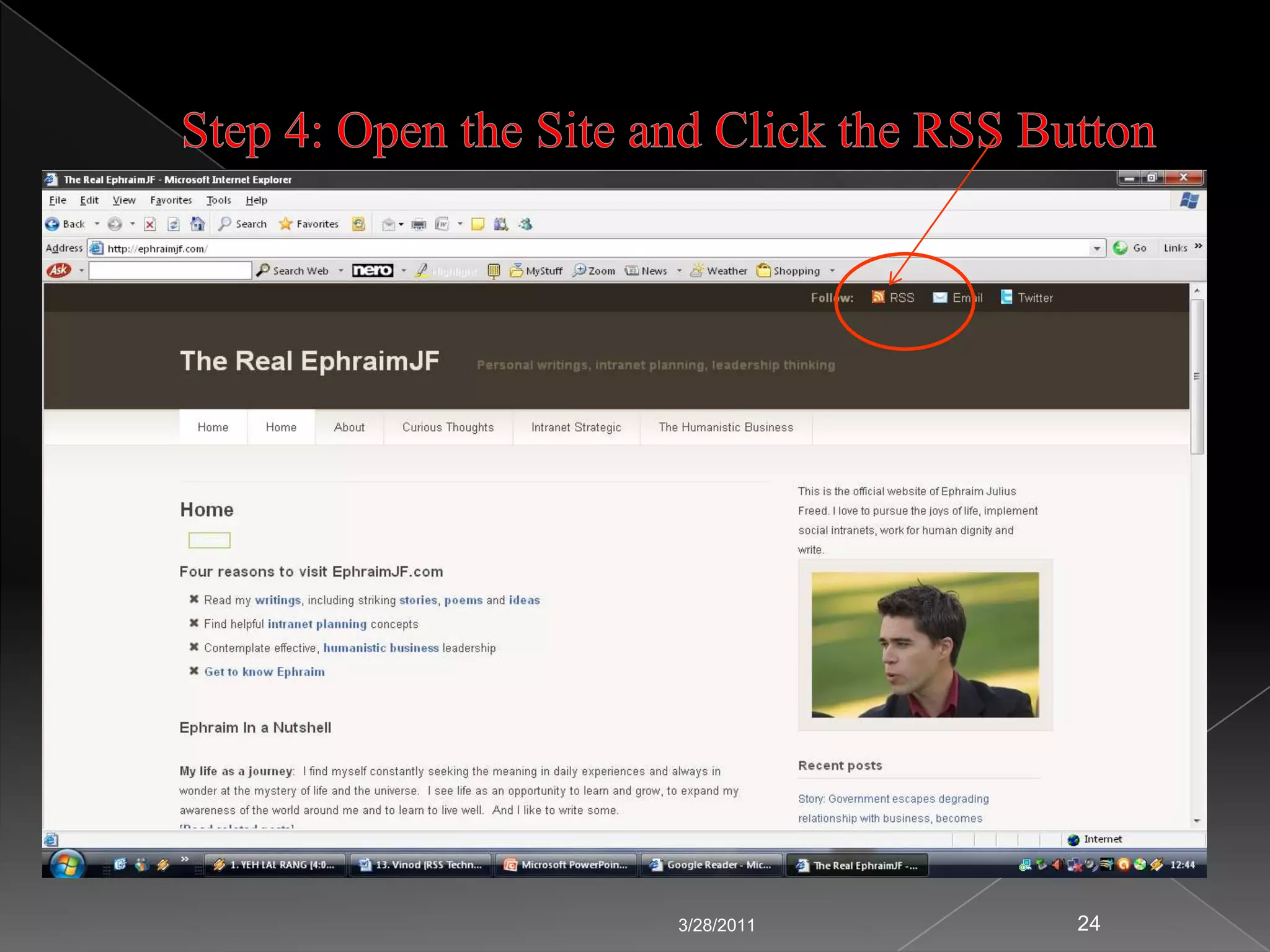Open the Back history dropdown arrow
The width and height of the screenshot is (1270, 952).
click(97, 224)
